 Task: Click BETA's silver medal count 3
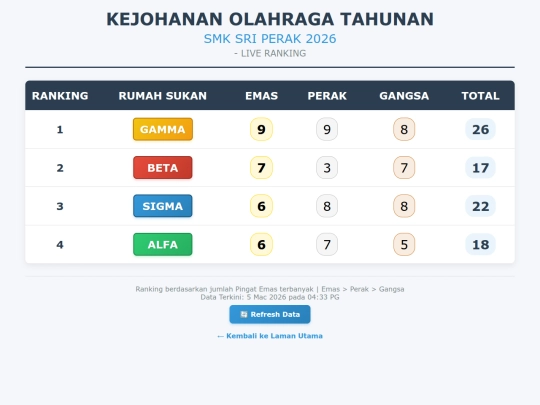point(327,168)
